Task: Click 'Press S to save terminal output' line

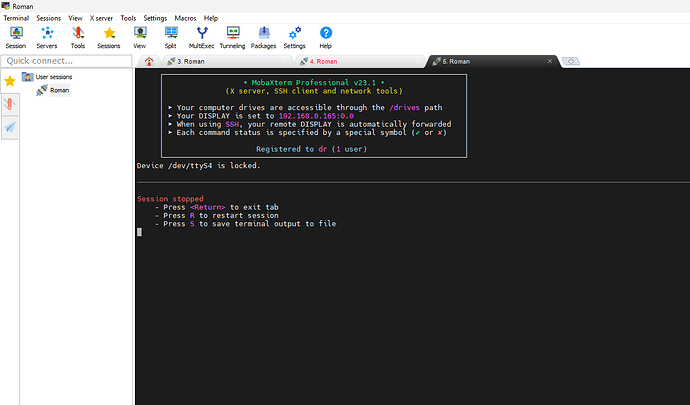Action: pyautogui.click(x=245, y=224)
